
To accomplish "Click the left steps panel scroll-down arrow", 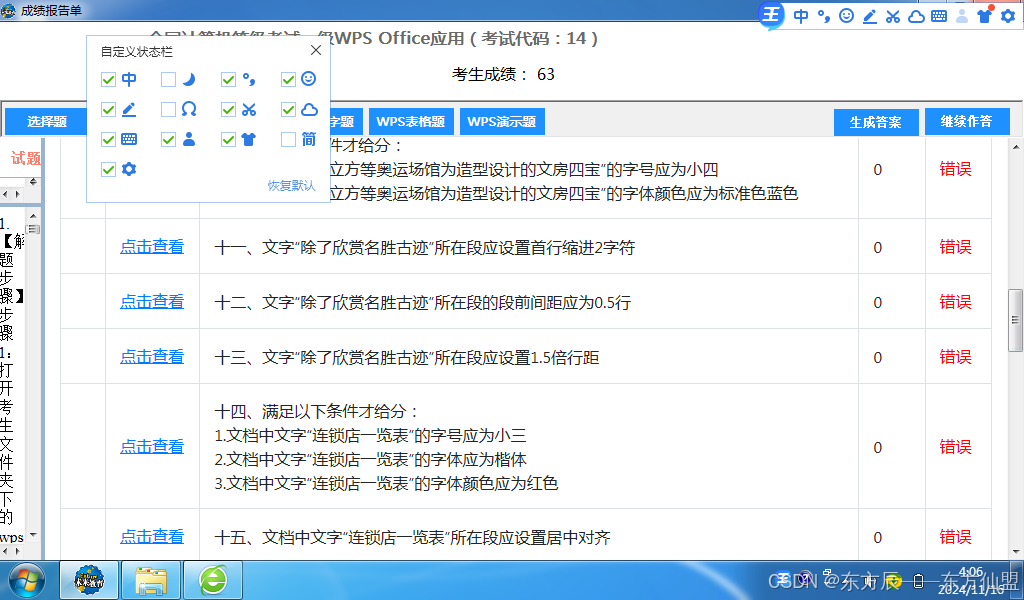I will 33,535.
